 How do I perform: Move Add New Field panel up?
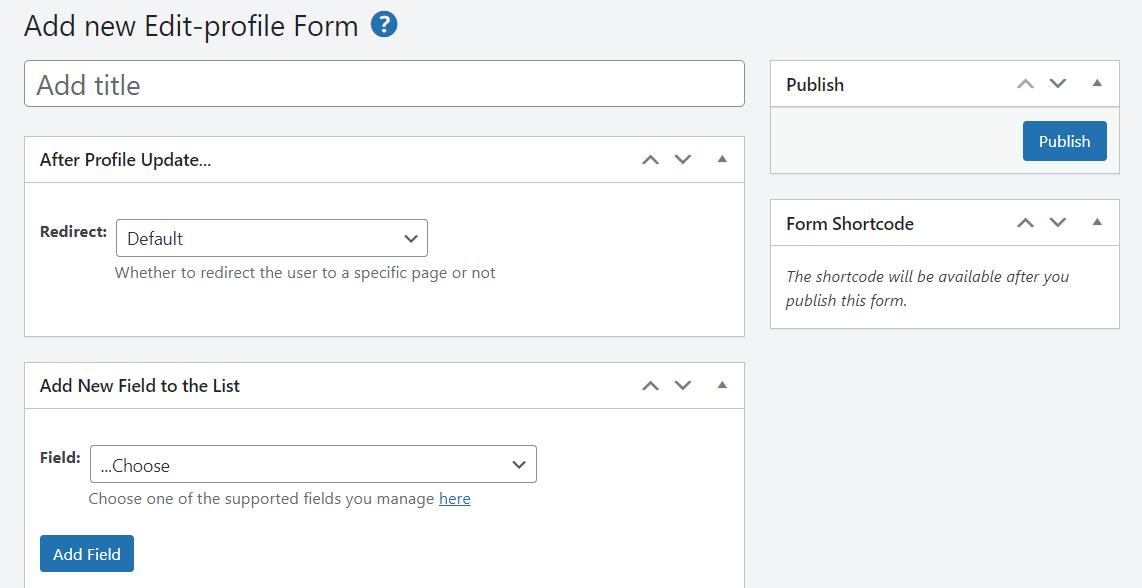[x=650, y=385]
